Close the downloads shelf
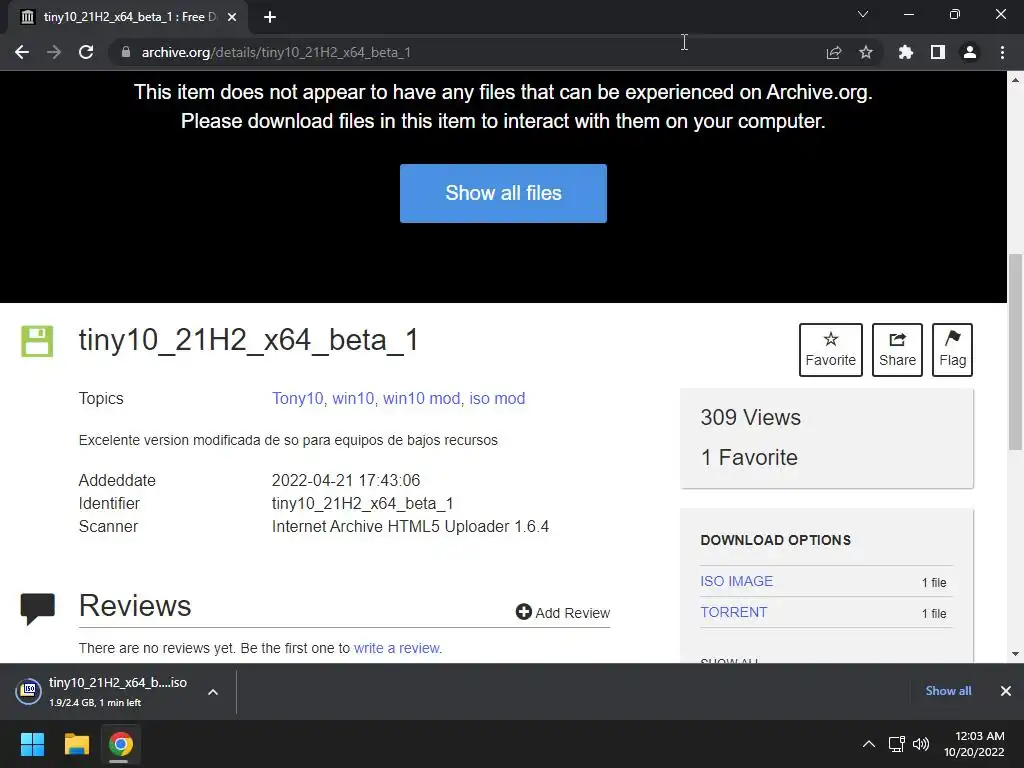The height and width of the screenshot is (768, 1024). point(1006,691)
